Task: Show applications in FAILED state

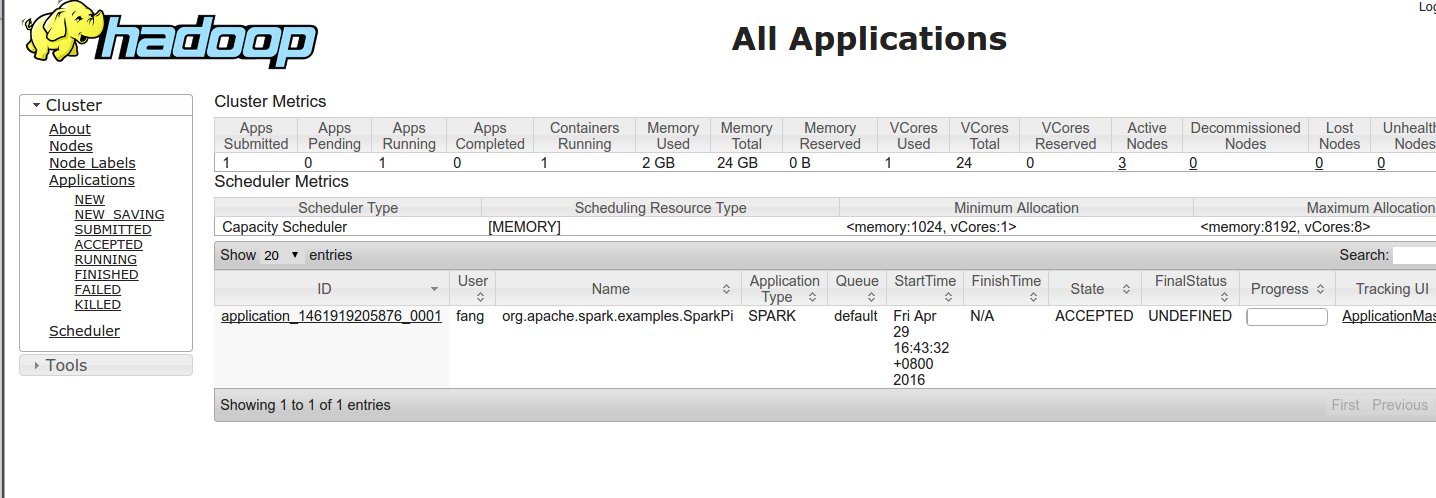Action: (x=98, y=290)
